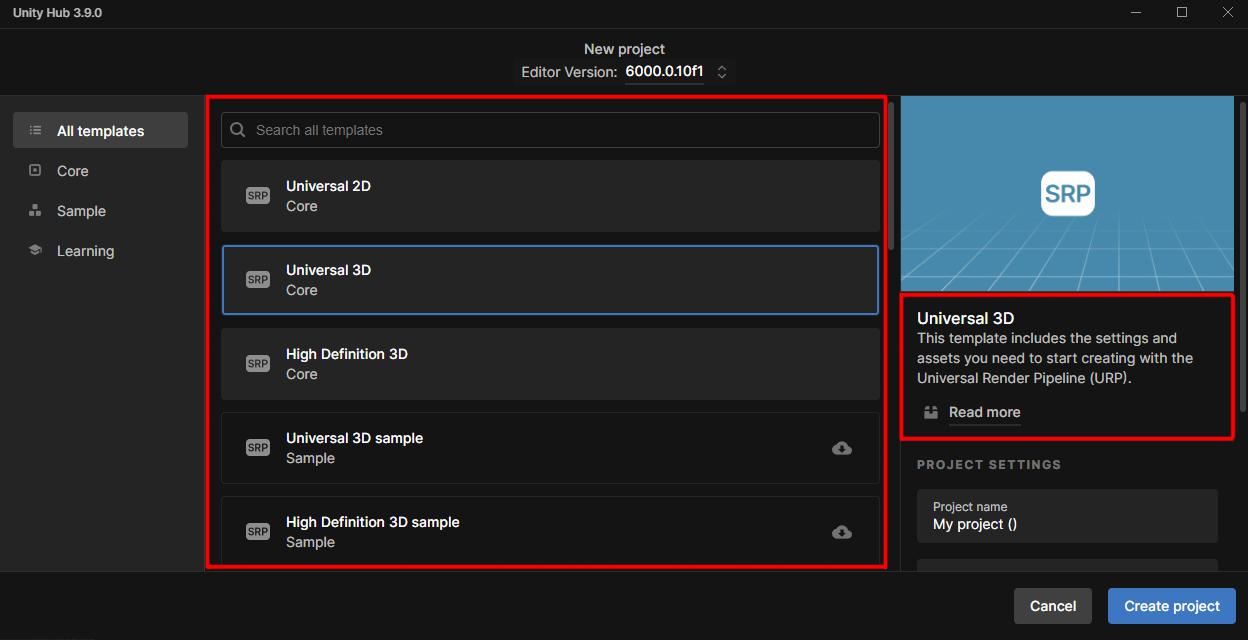The width and height of the screenshot is (1248, 640).
Task: Click the SRP icon on Universal 3D row
Action: tap(258, 280)
